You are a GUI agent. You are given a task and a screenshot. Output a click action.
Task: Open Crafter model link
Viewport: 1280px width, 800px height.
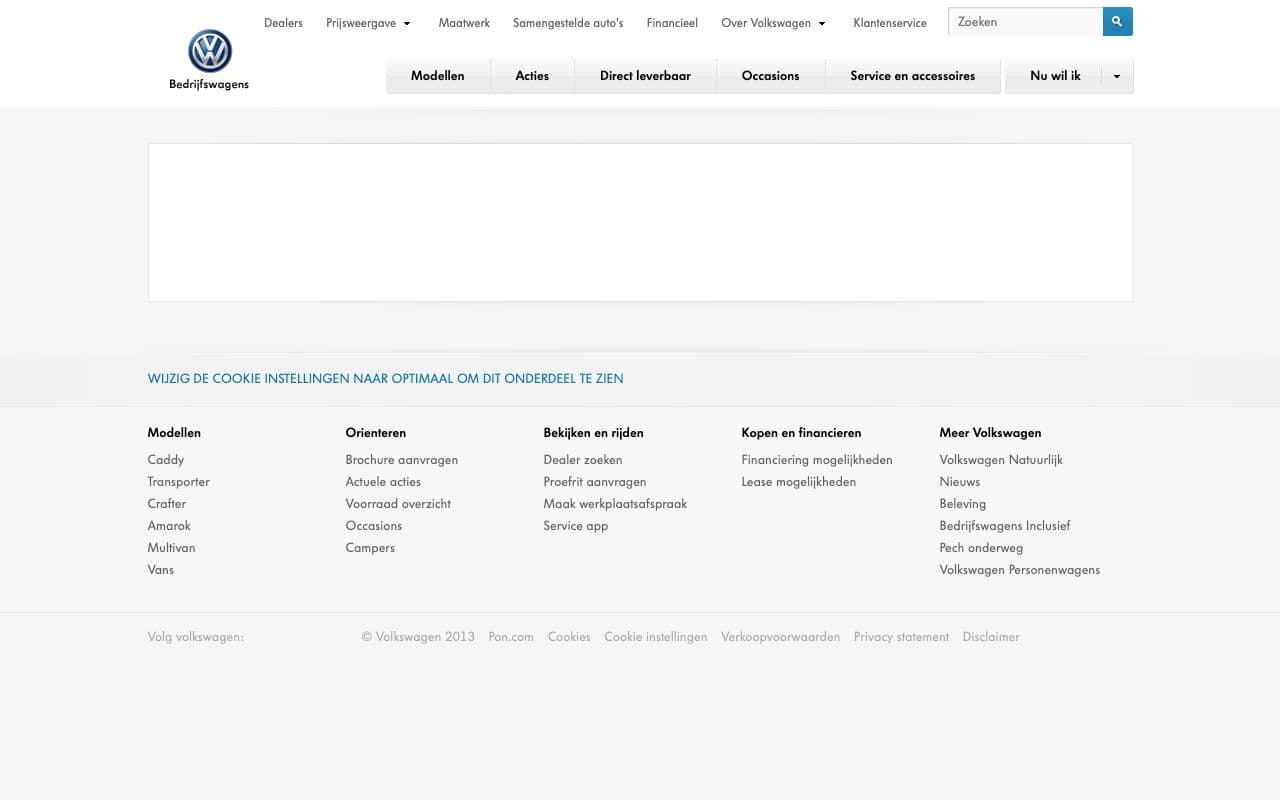click(x=167, y=504)
